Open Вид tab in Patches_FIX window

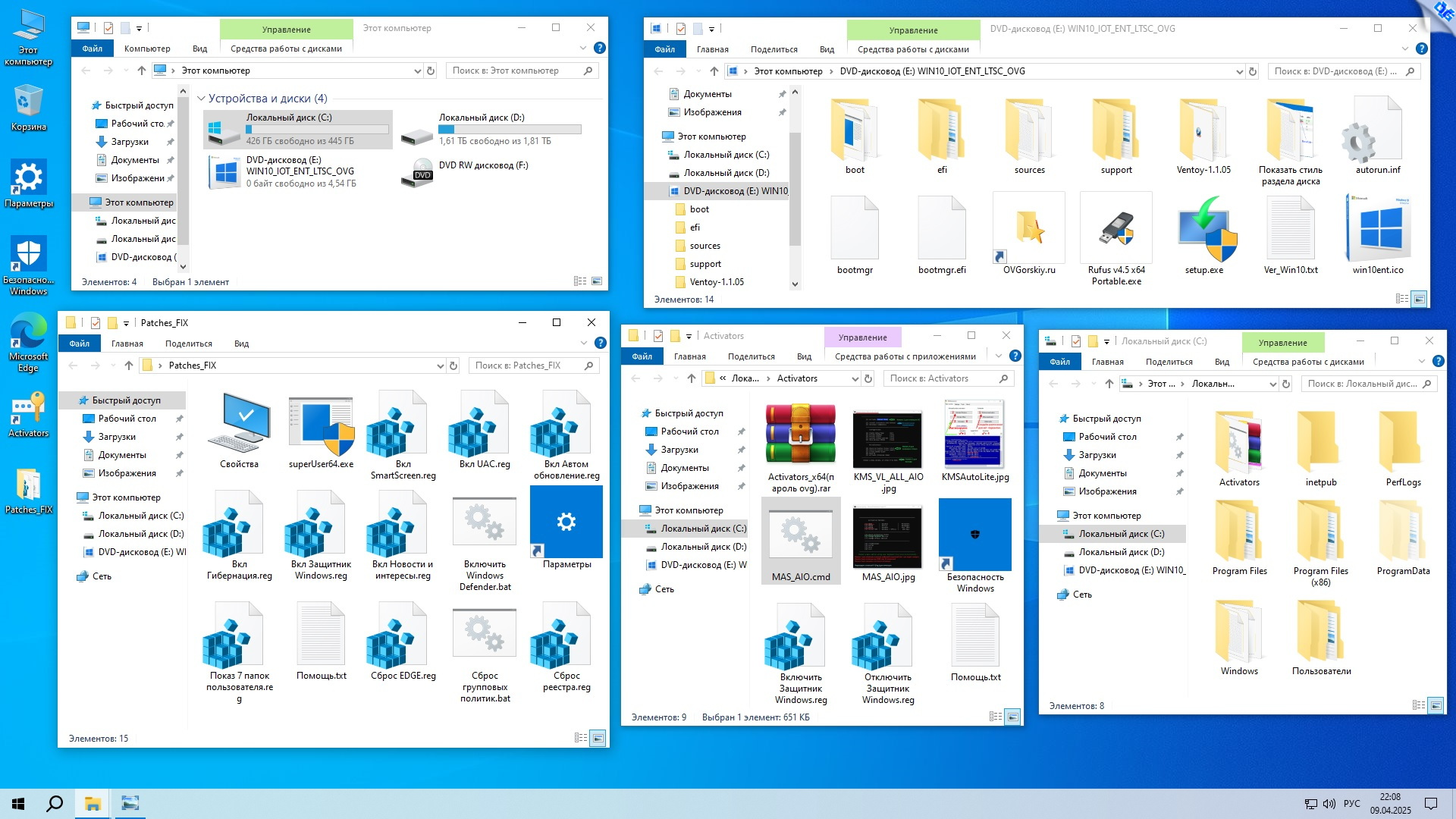click(x=241, y=344)
